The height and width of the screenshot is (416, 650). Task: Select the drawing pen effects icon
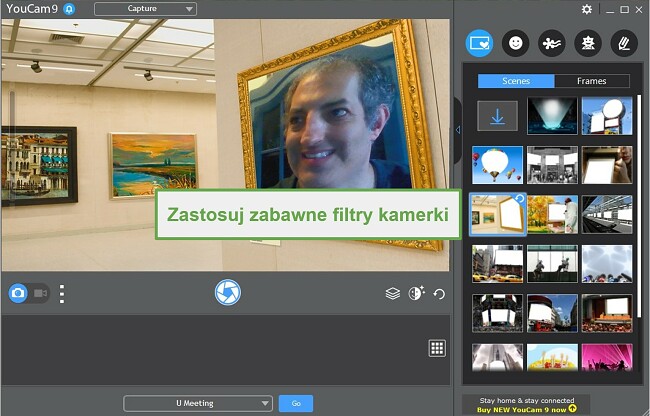click(624, 43)
